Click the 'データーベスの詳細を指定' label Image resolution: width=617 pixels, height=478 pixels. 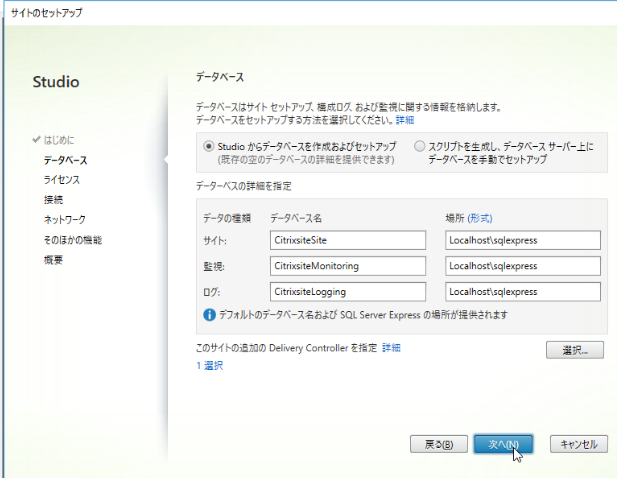click(244, 186)
